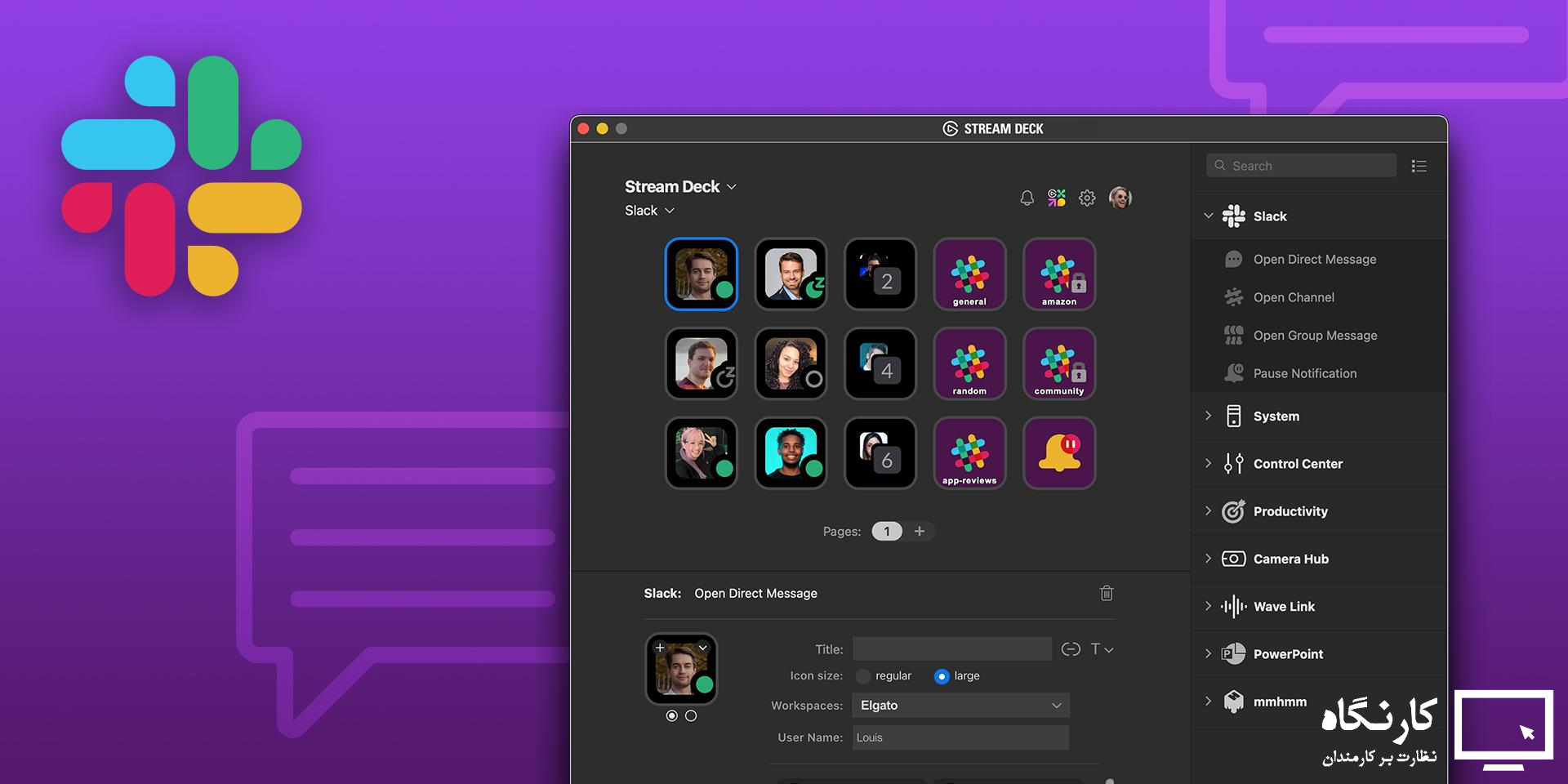Select the app-reviews channel key
This screenshot has width=1568, height=784.
coord(969,453)
